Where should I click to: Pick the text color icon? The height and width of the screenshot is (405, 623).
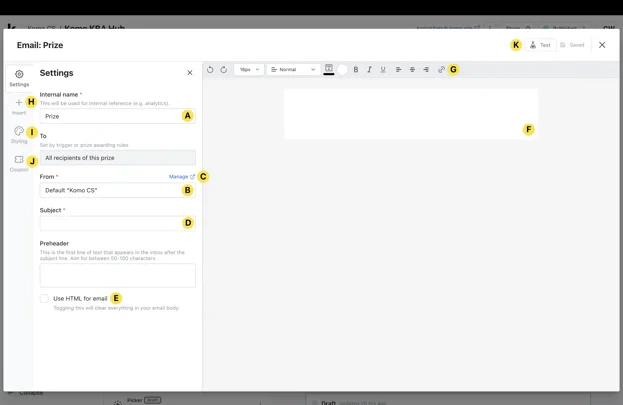tap(329, 69)
